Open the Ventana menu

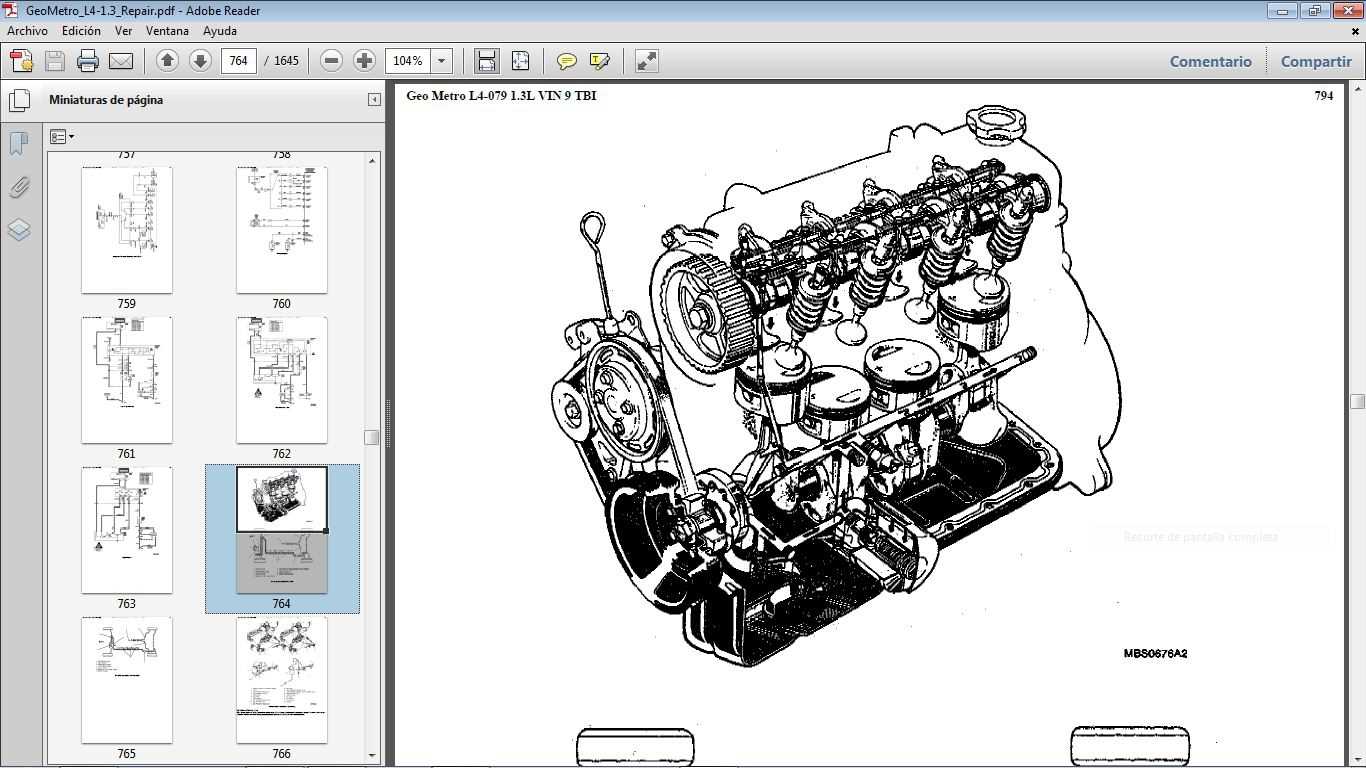point(167,31)
